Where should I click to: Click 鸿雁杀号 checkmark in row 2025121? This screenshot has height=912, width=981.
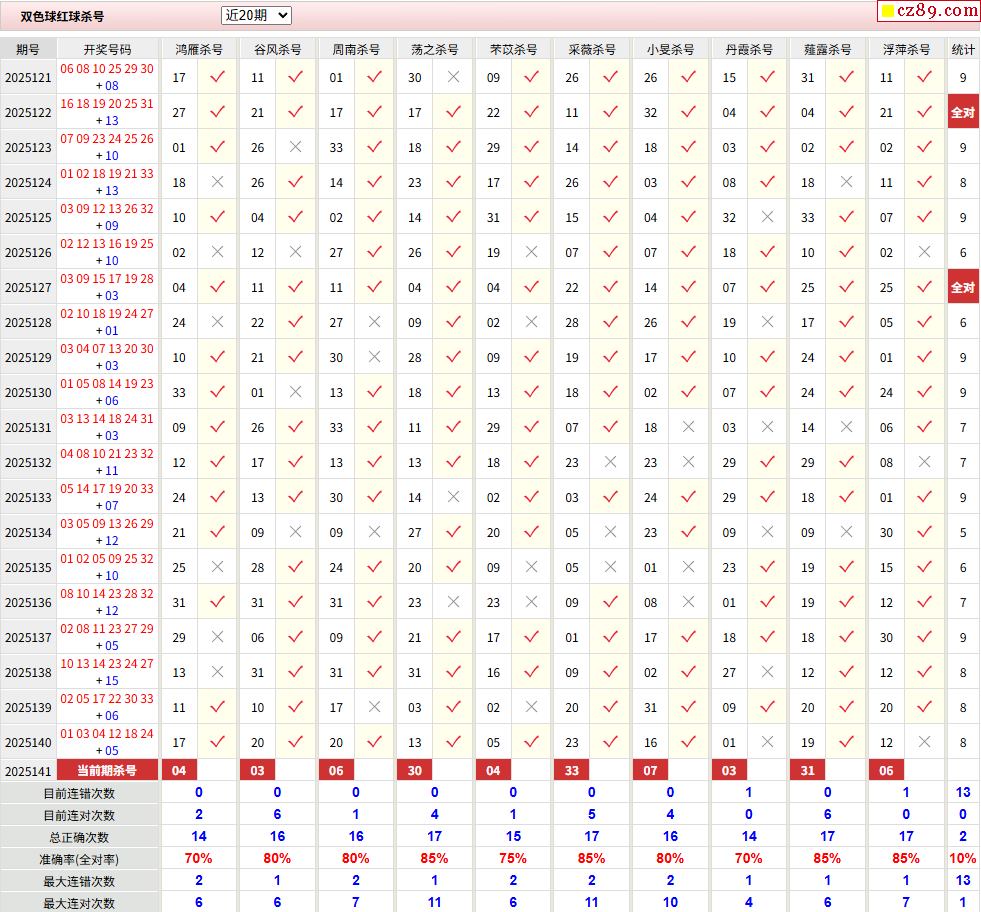click(x=217, y=77)
